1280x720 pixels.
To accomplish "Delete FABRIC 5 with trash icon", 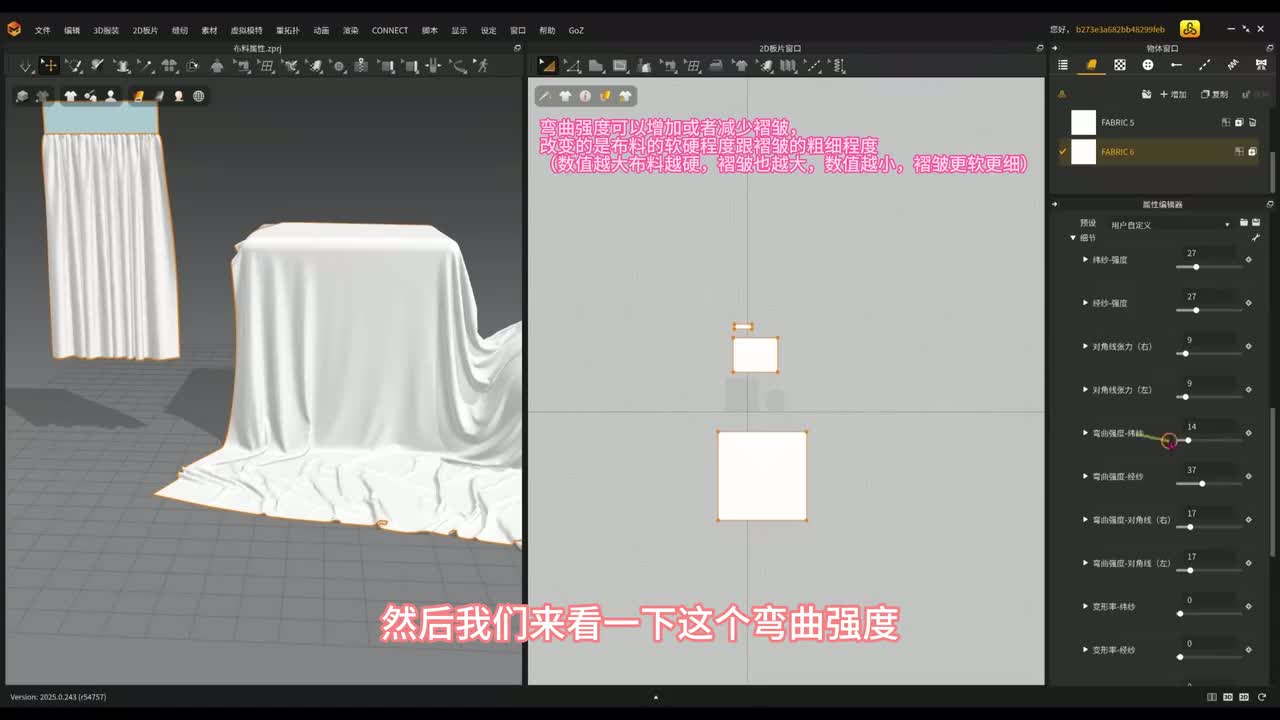I will [x=1252, y=122].
